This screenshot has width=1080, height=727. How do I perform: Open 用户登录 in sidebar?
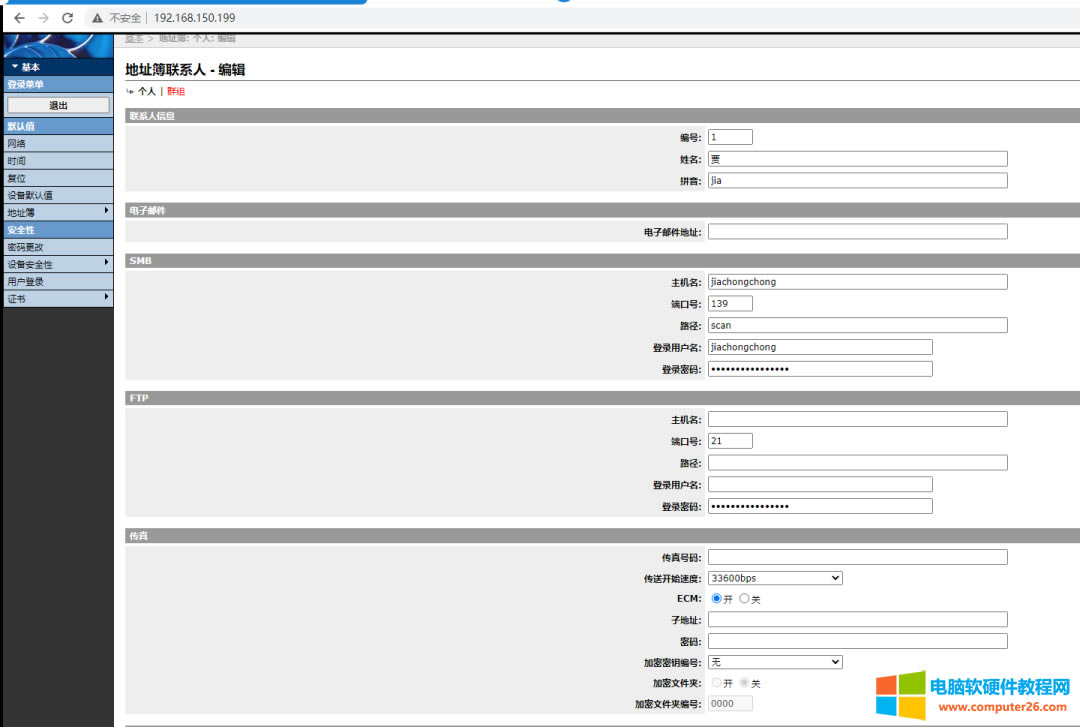[x=57, y=282]
